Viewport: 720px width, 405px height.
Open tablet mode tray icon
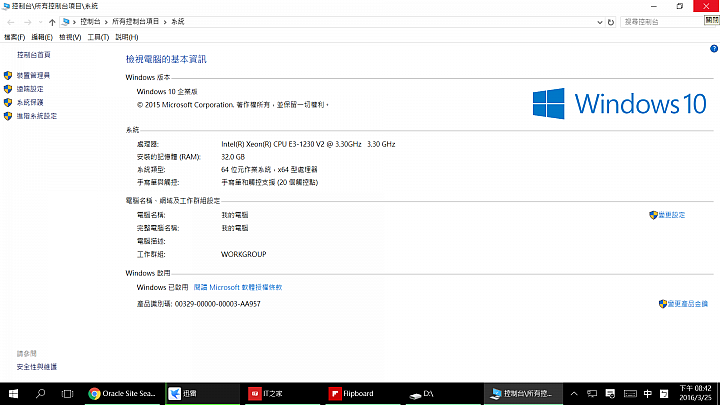coord(592,394)
